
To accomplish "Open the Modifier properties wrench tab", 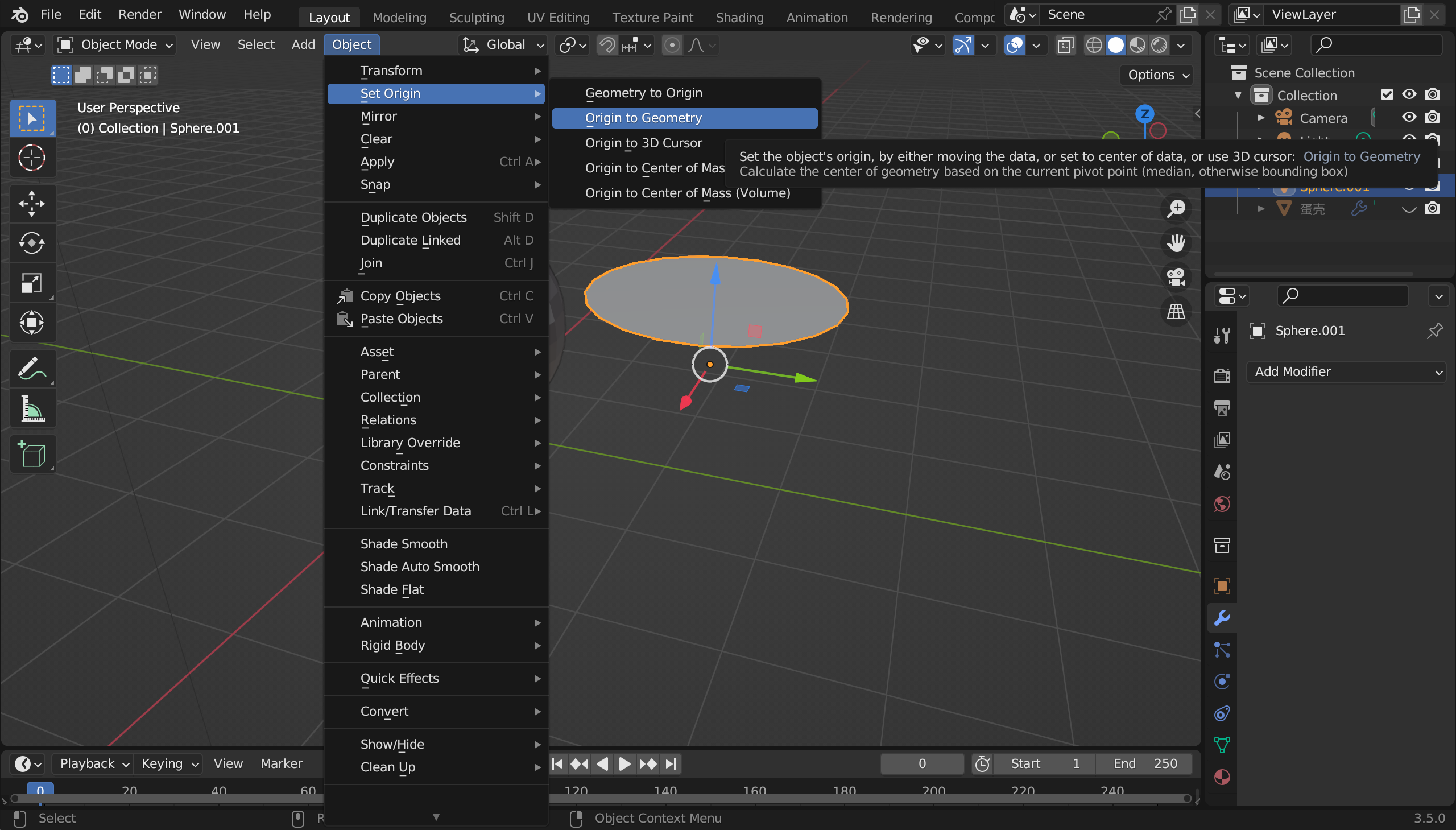I will [1222, 618].
